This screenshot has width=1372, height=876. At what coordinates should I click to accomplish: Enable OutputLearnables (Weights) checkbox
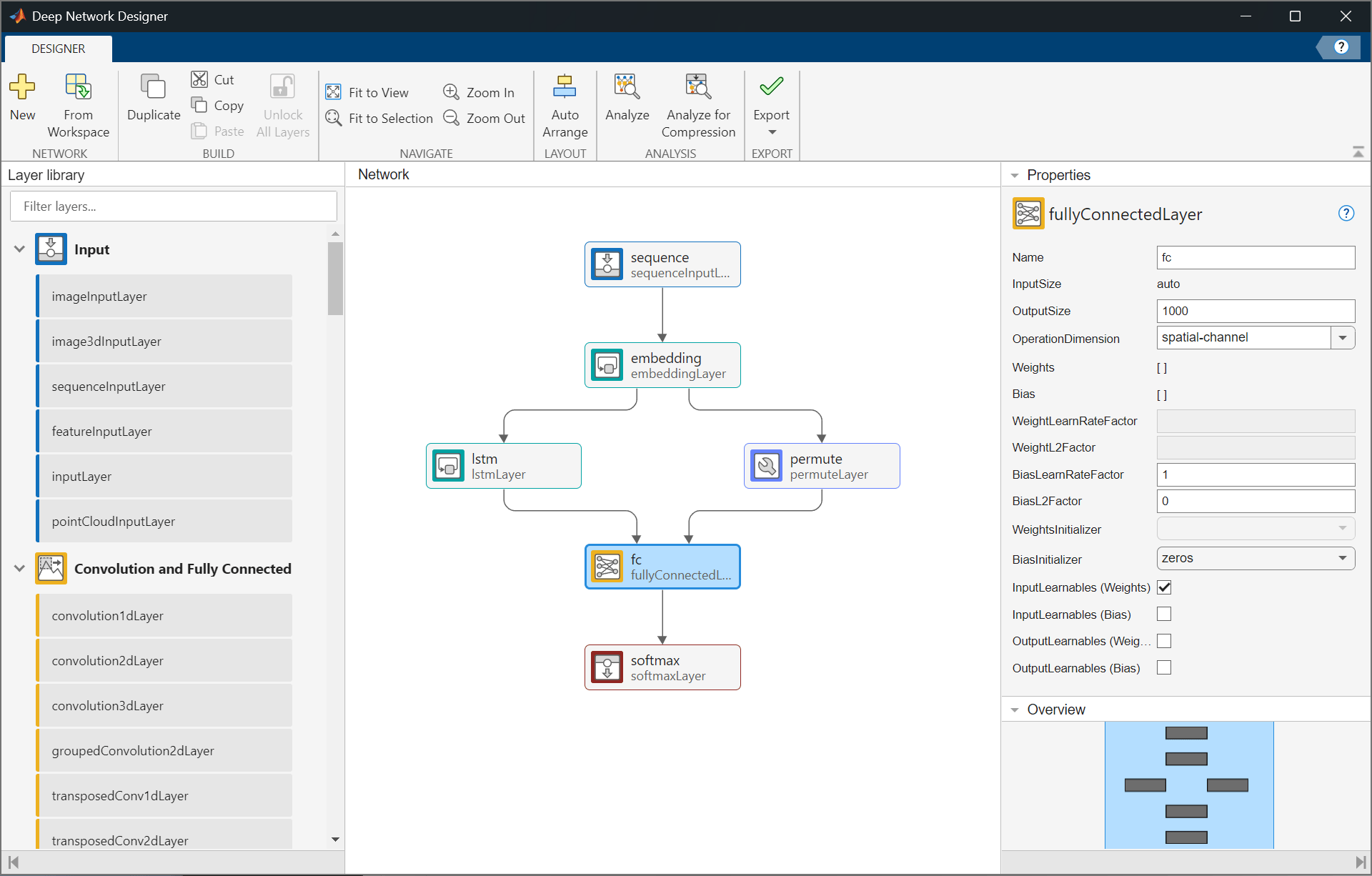pyautogui.click(x=1164, y=640)
